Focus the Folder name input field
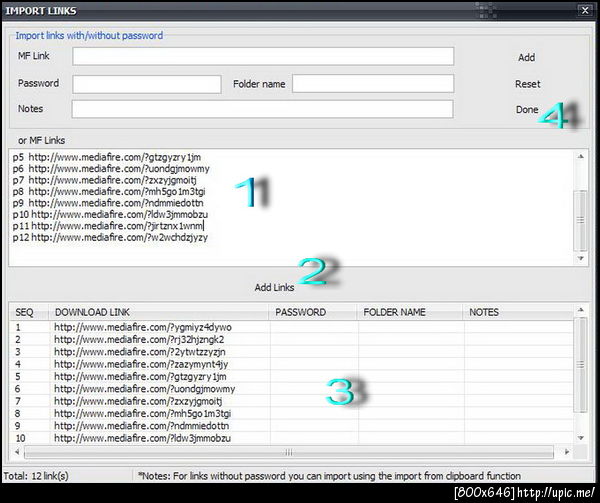Viewport: 600px width, 503px height. [x=373, y=83]
